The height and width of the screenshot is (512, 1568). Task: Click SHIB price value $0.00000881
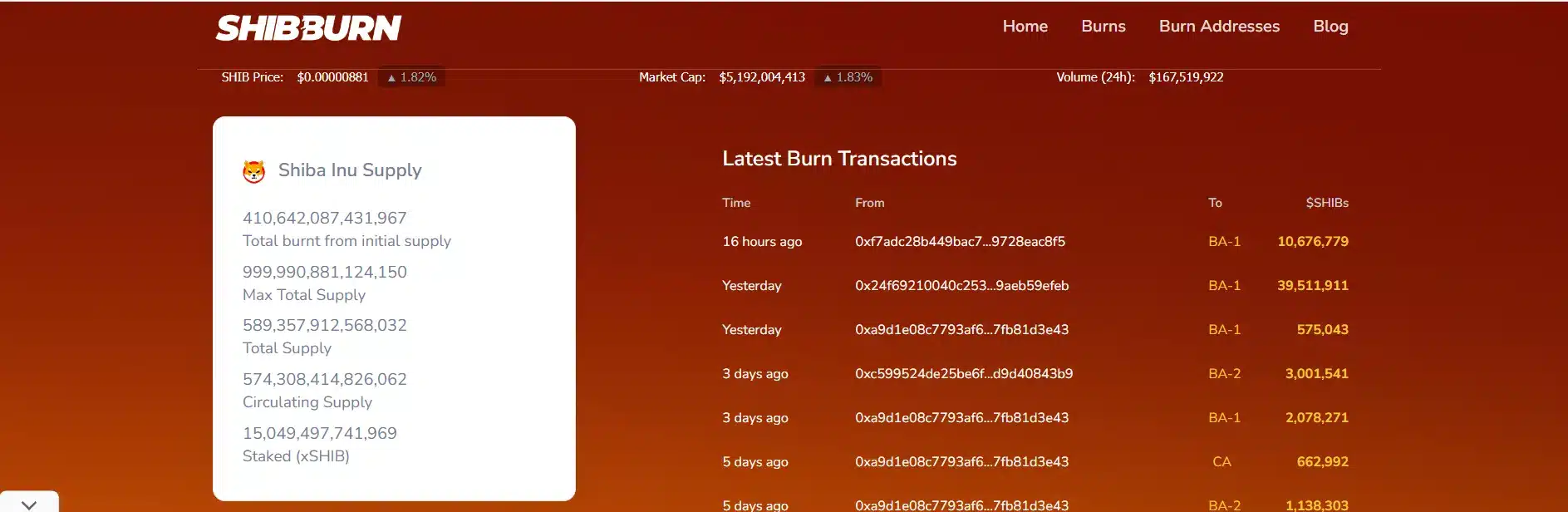(x=332, y=77)
